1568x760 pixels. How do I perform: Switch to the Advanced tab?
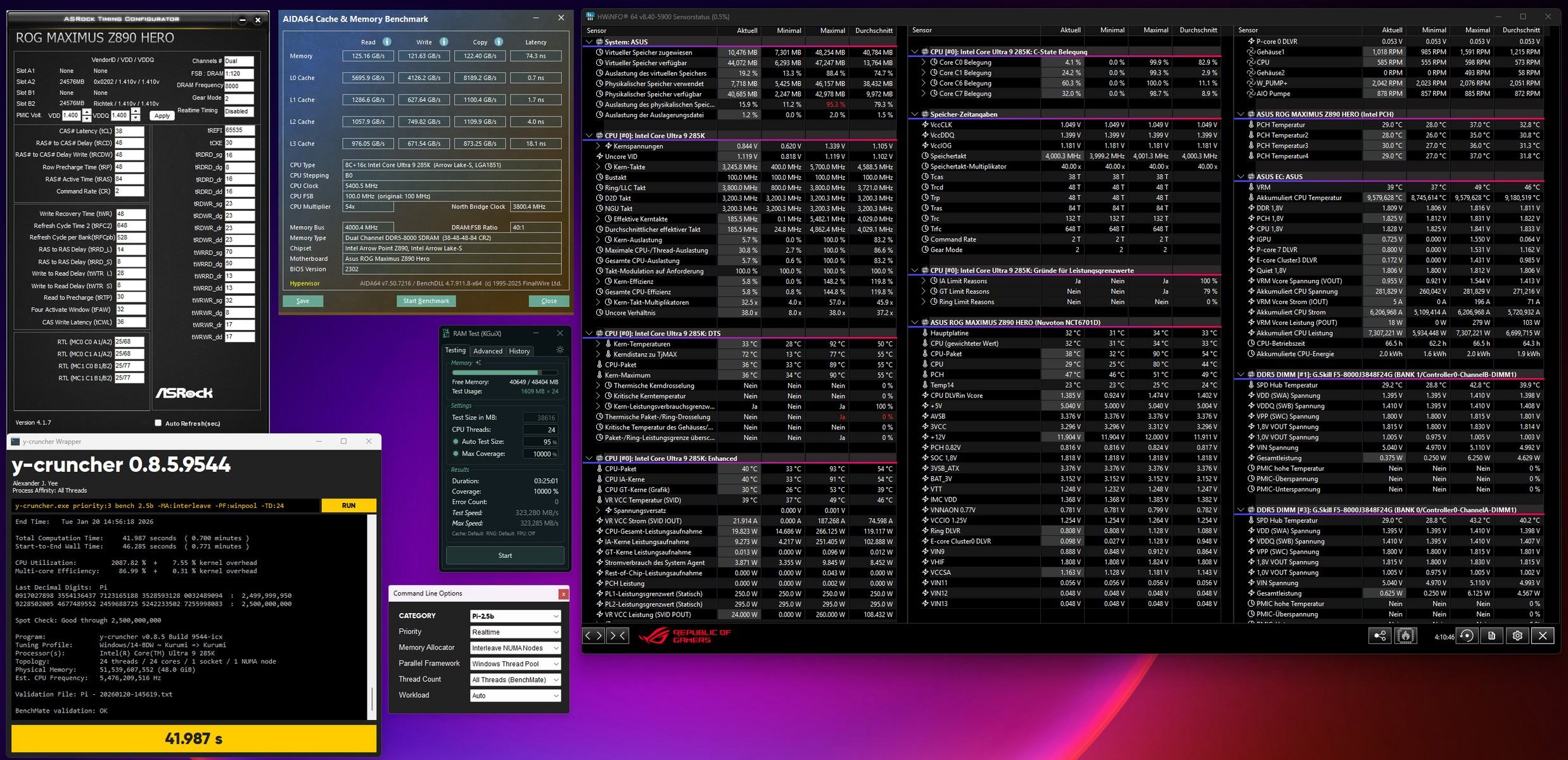tap(487, 351)
